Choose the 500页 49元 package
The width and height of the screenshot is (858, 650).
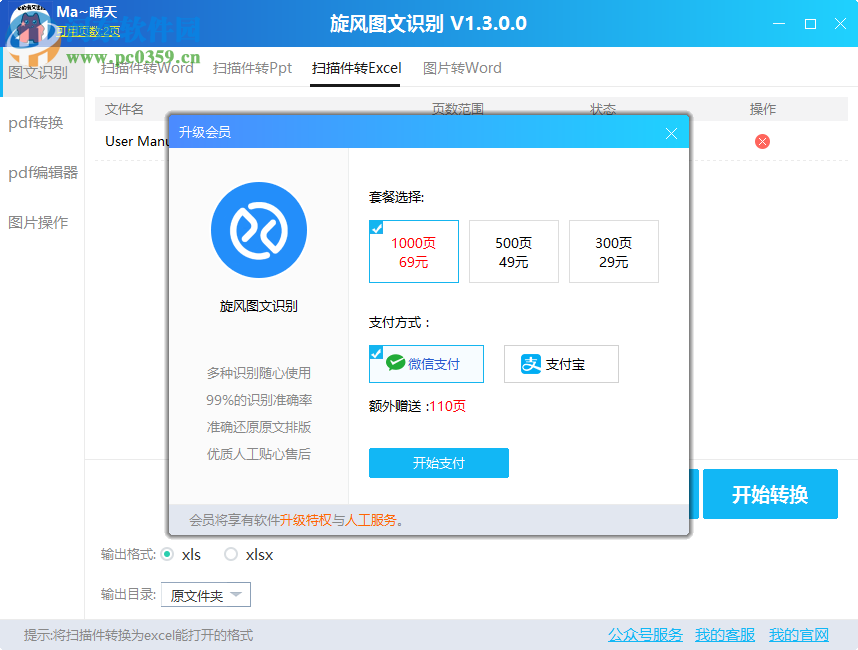[x=513, y=251]
